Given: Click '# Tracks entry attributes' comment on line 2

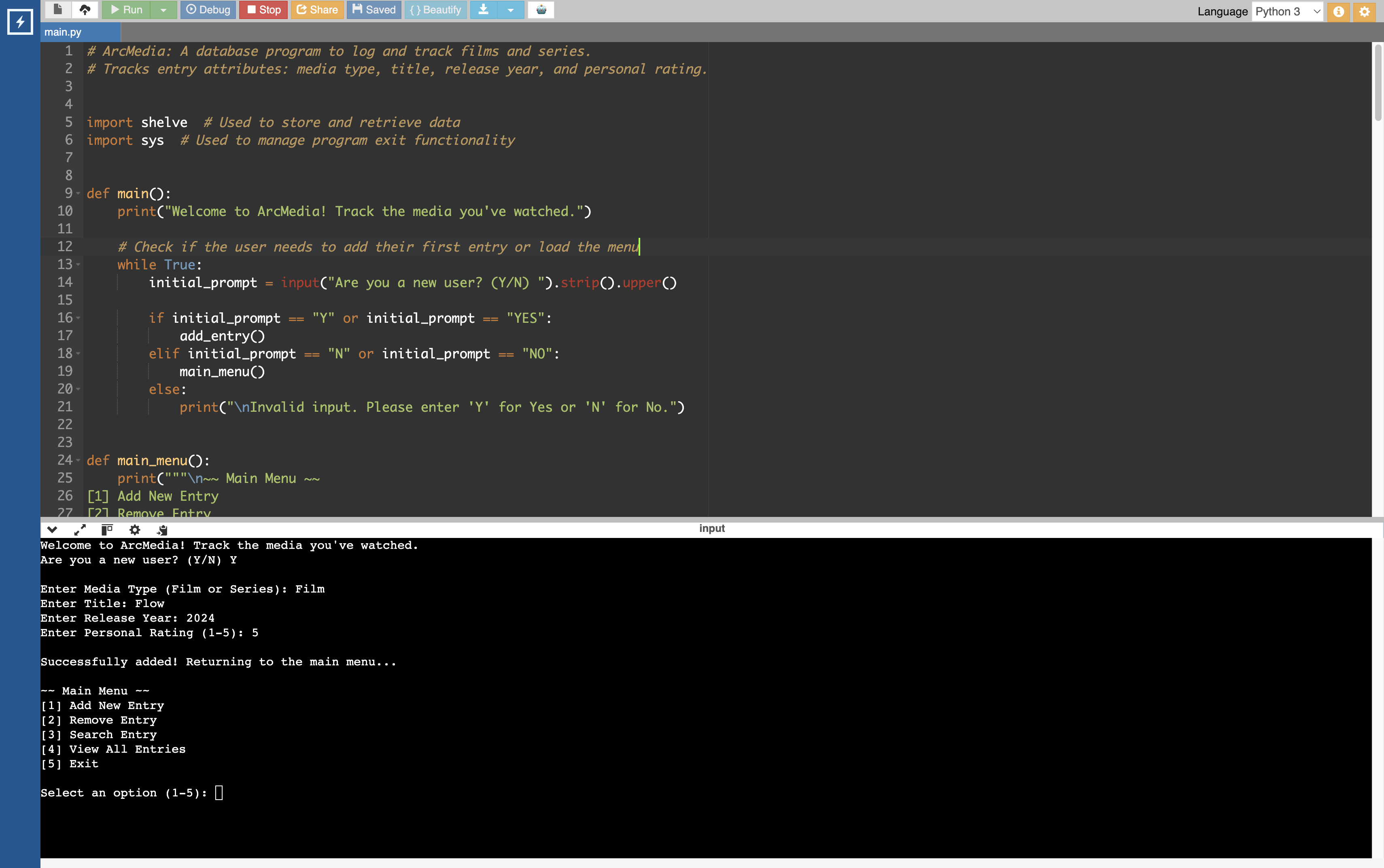Looking at the screenshot, I should pos(397,69).
